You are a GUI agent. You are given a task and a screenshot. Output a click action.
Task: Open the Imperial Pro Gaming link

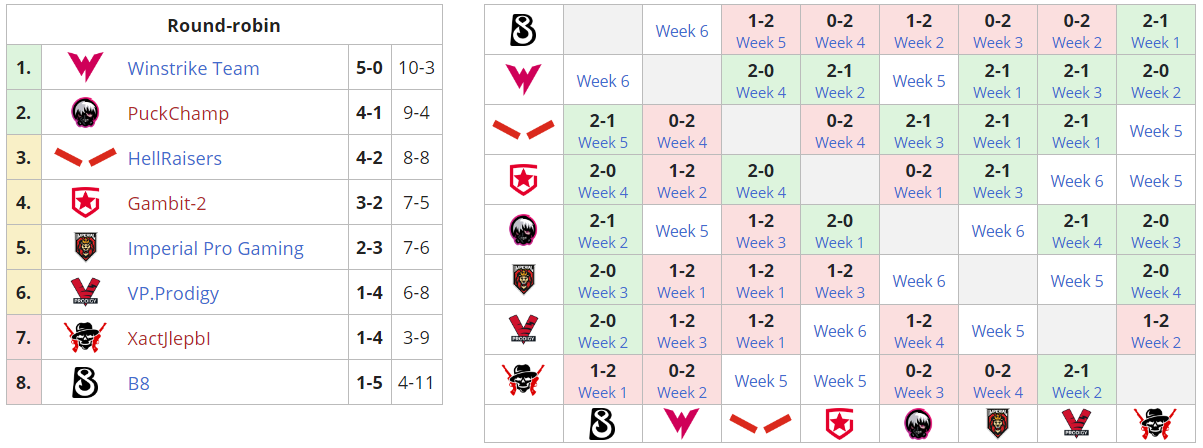coord(215,249)
